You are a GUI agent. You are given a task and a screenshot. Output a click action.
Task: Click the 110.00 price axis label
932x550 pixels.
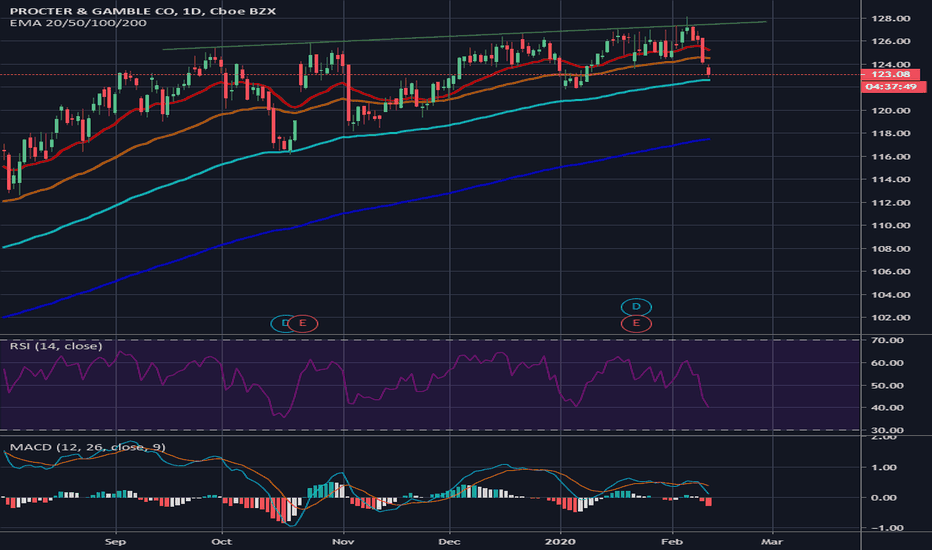[x=890, y=225]
